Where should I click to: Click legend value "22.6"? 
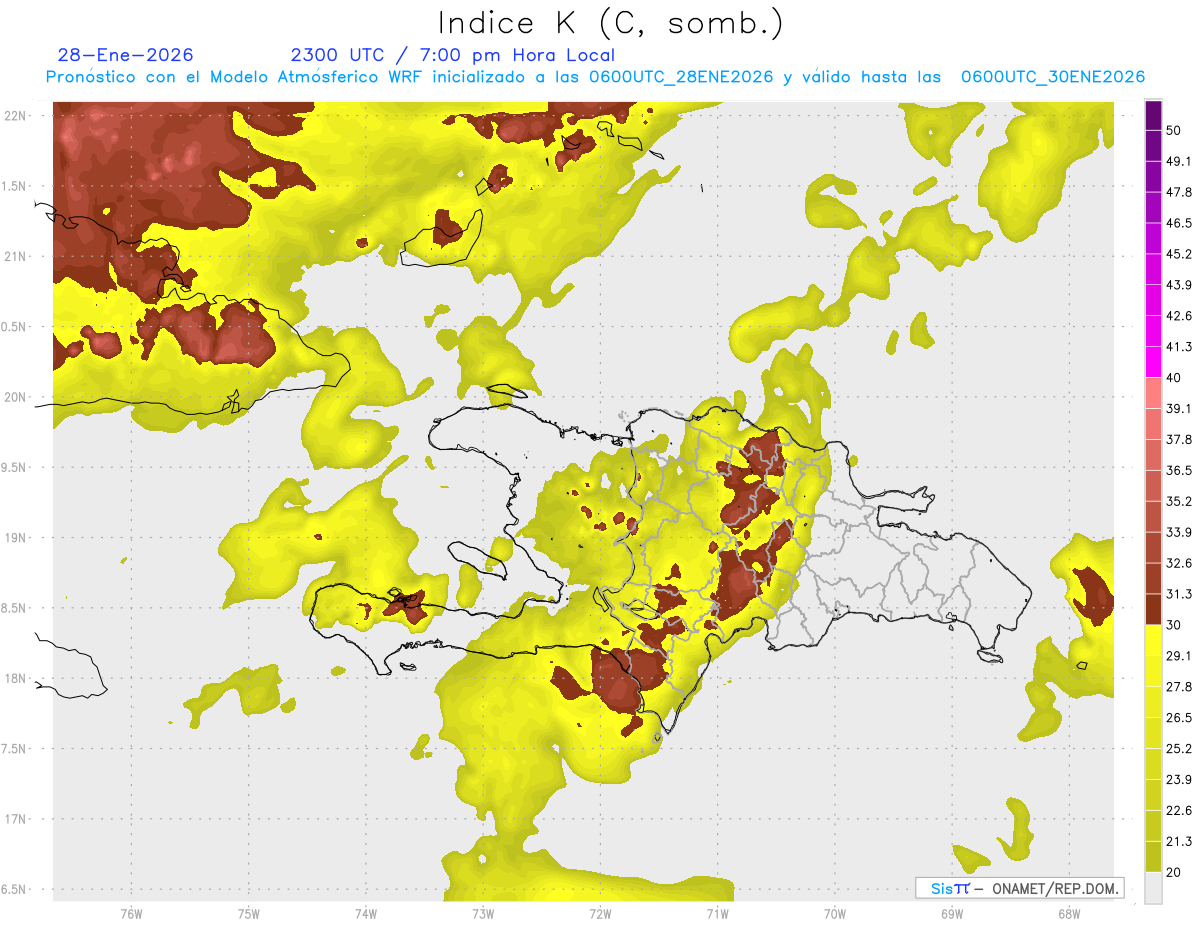[x=1179, y=810]
